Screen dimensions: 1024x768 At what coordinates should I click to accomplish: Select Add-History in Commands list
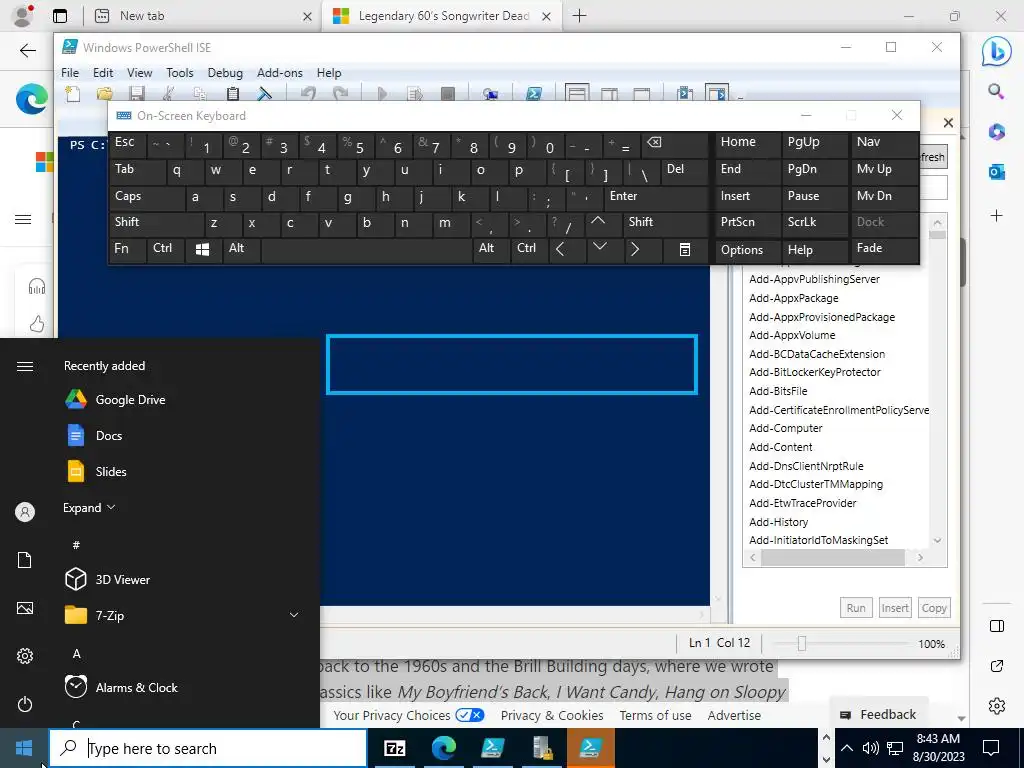point(778,522)
